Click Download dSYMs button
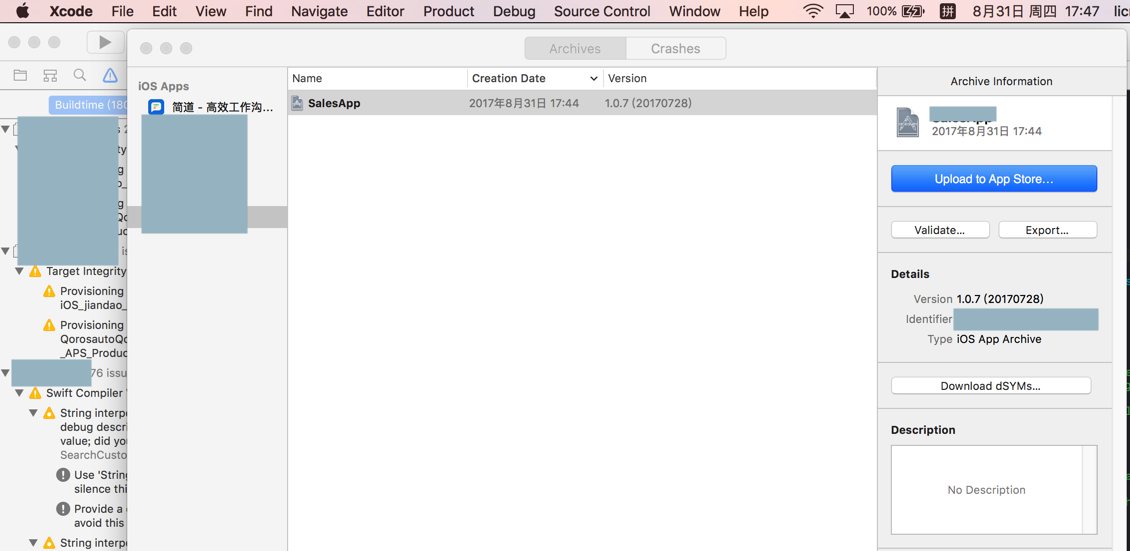The image size is (1130, 551). 991,386
